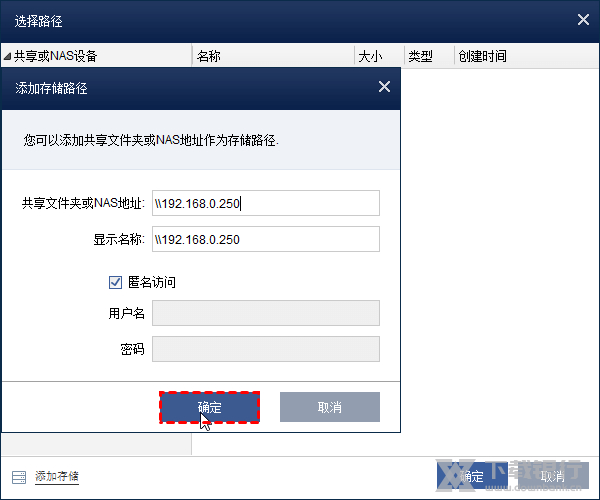Click the 密码 input box
Screen dimensions: 600x500
coord(265,348)
